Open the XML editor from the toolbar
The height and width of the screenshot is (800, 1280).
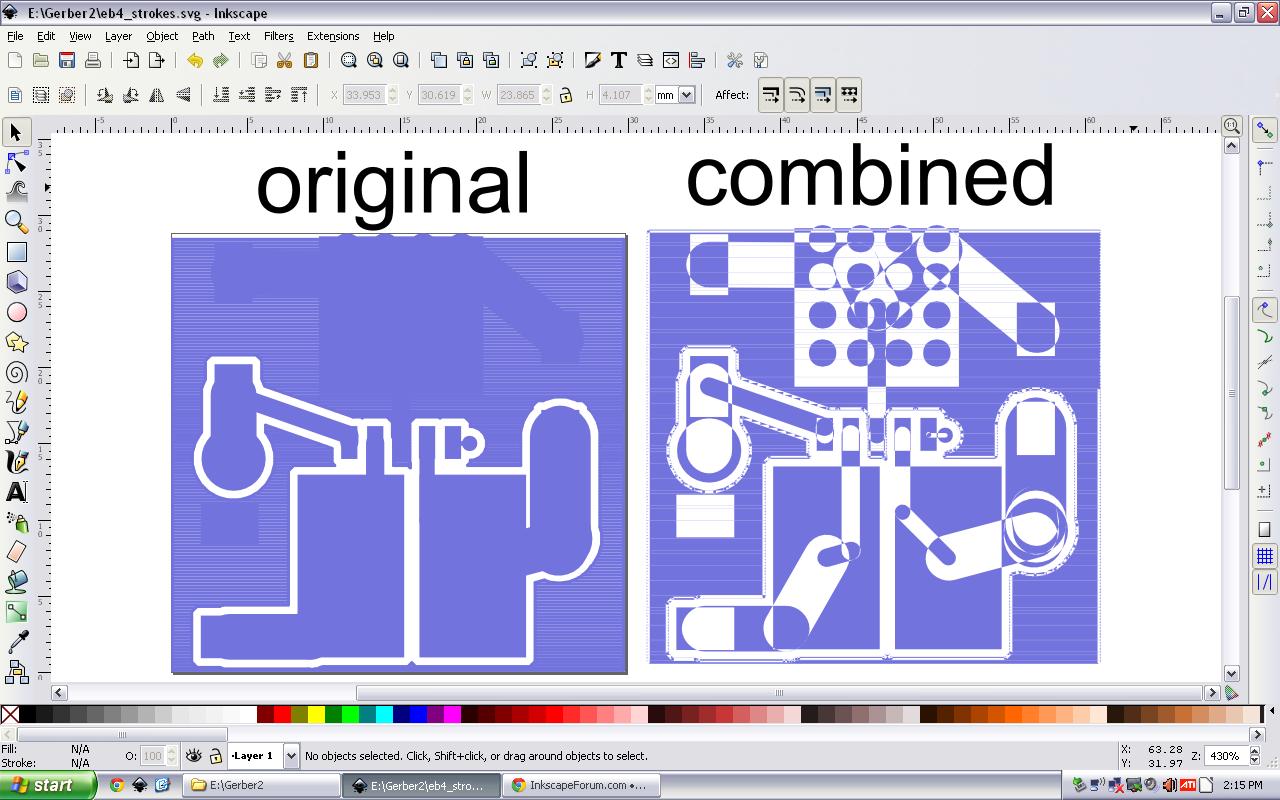coord(671,59)
